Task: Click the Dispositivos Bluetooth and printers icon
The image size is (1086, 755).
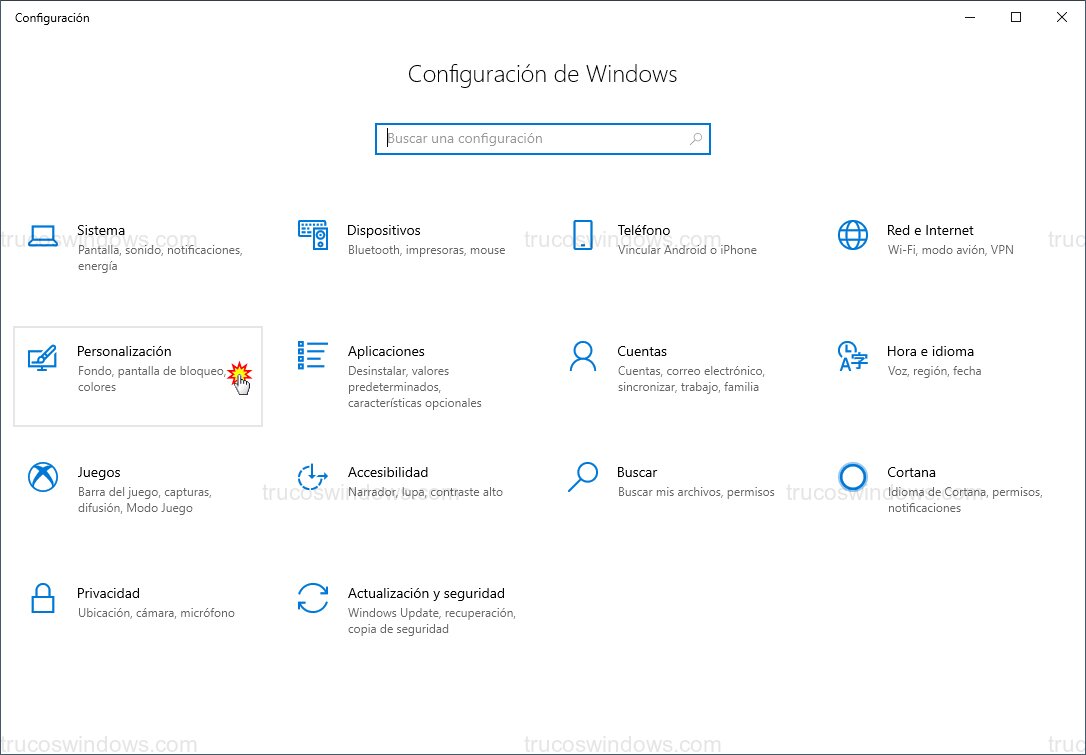Action: (313, 237)
